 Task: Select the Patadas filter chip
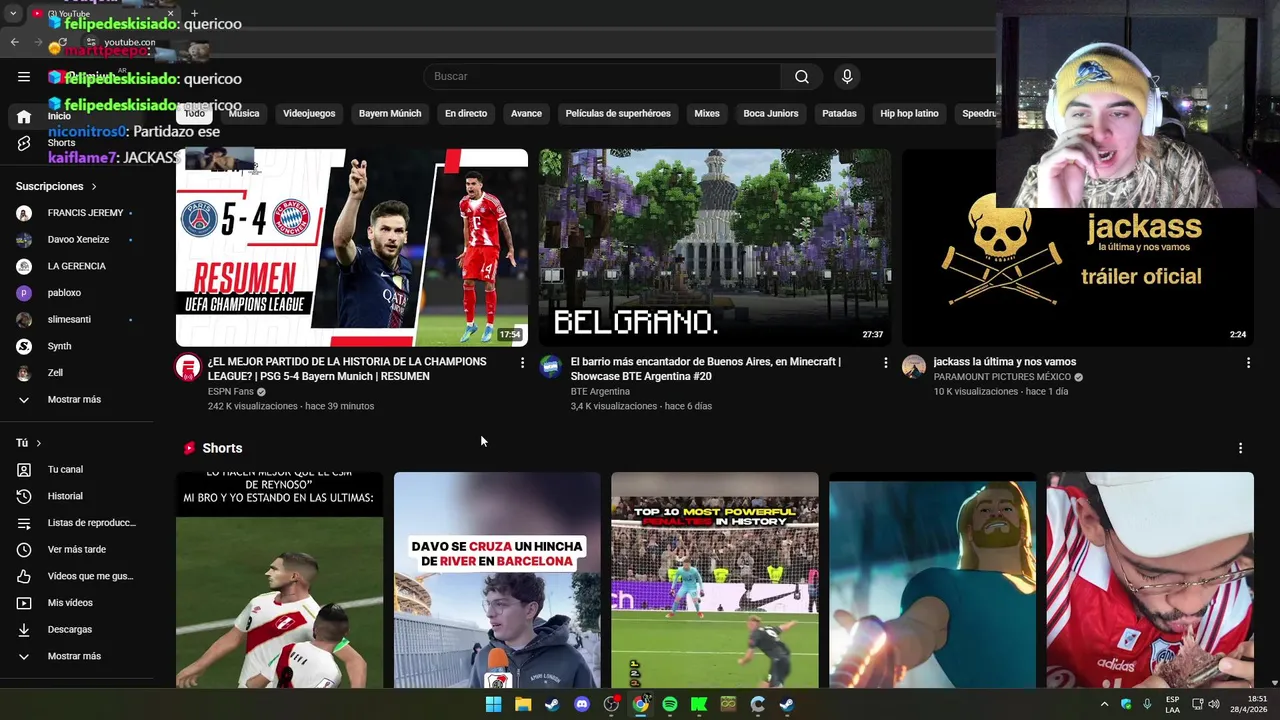pos(839,114)
